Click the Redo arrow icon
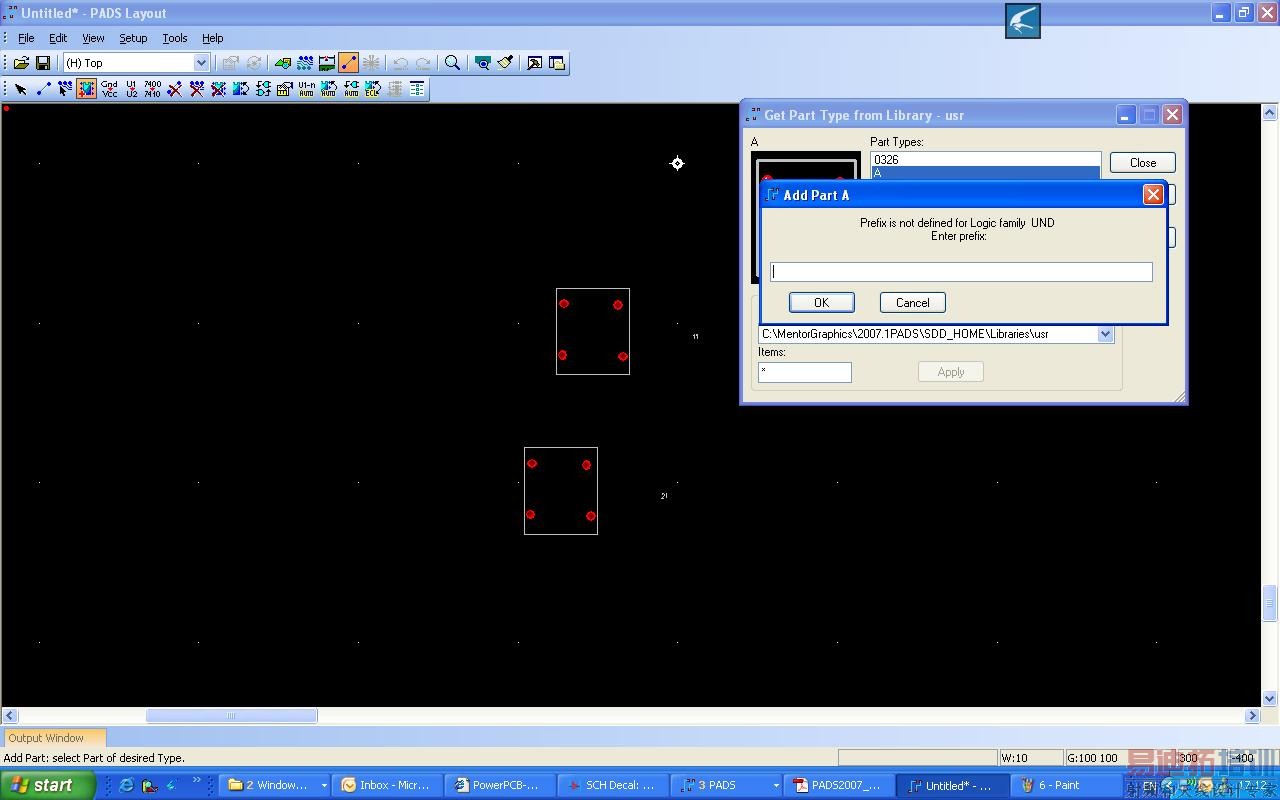 (x=423, y=63)
